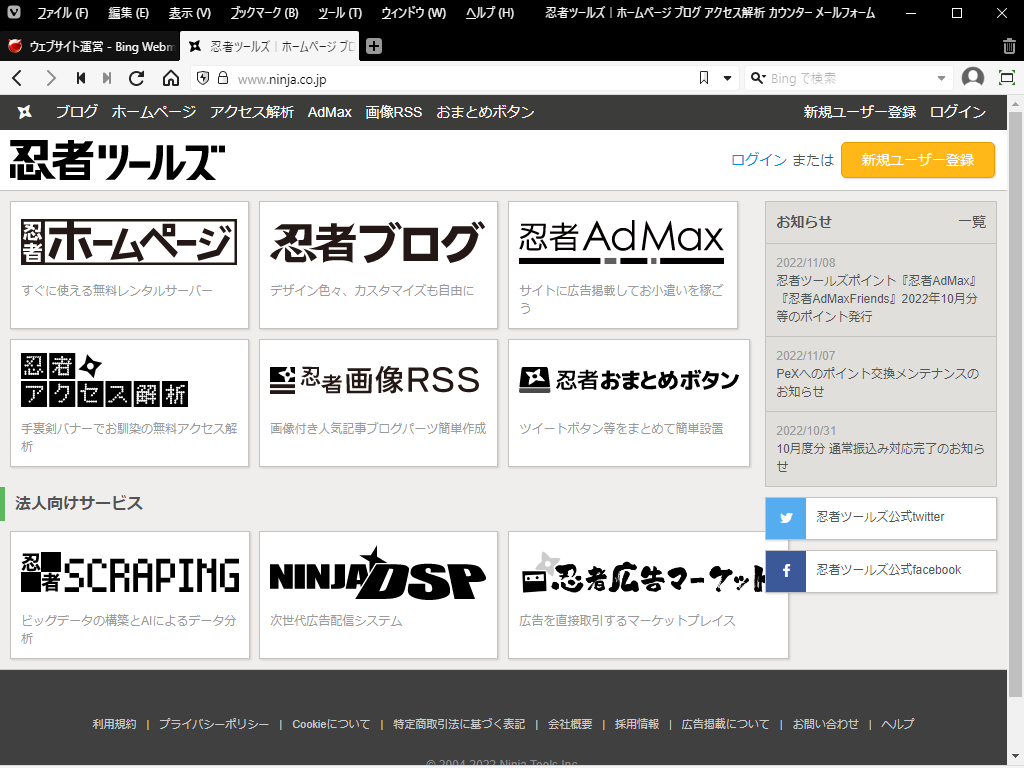Go forward with the forward arrow
The width and height of the screenshot is (1024, 768).
point(50,78)
